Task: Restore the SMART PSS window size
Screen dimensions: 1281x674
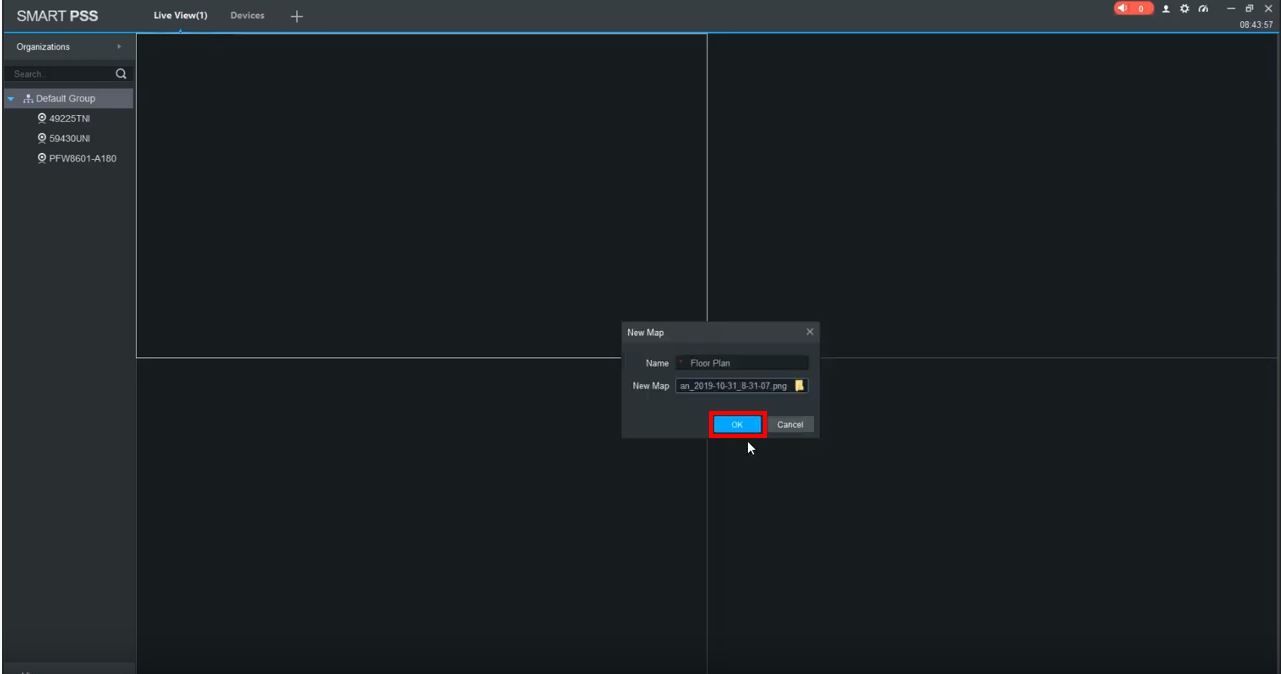Action: (1251, 9)
